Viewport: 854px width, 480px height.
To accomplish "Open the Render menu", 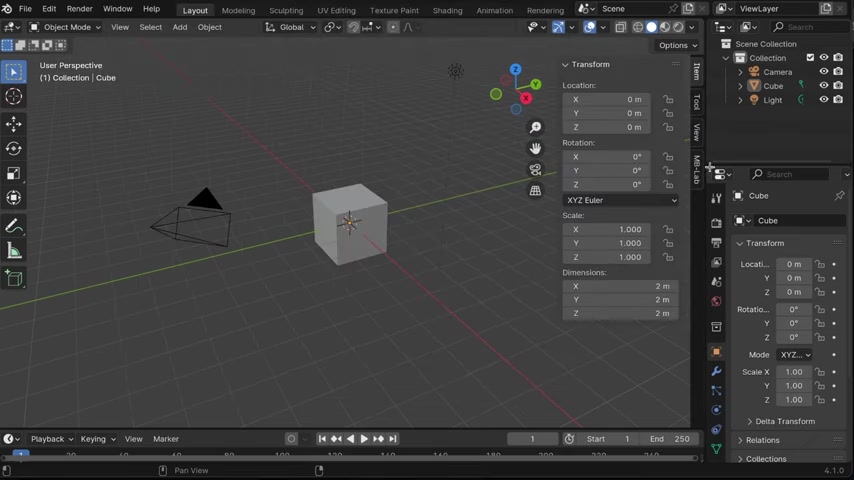I will pos(79,9).
